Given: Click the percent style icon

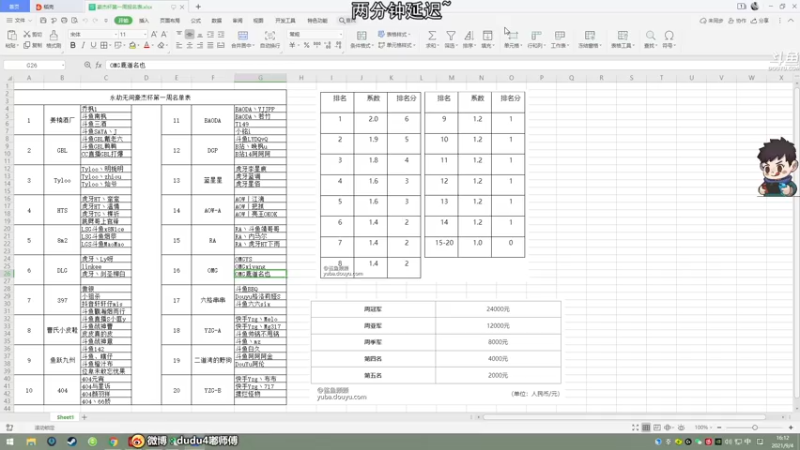Looking at the screenshot, I should tap(306, 45).
